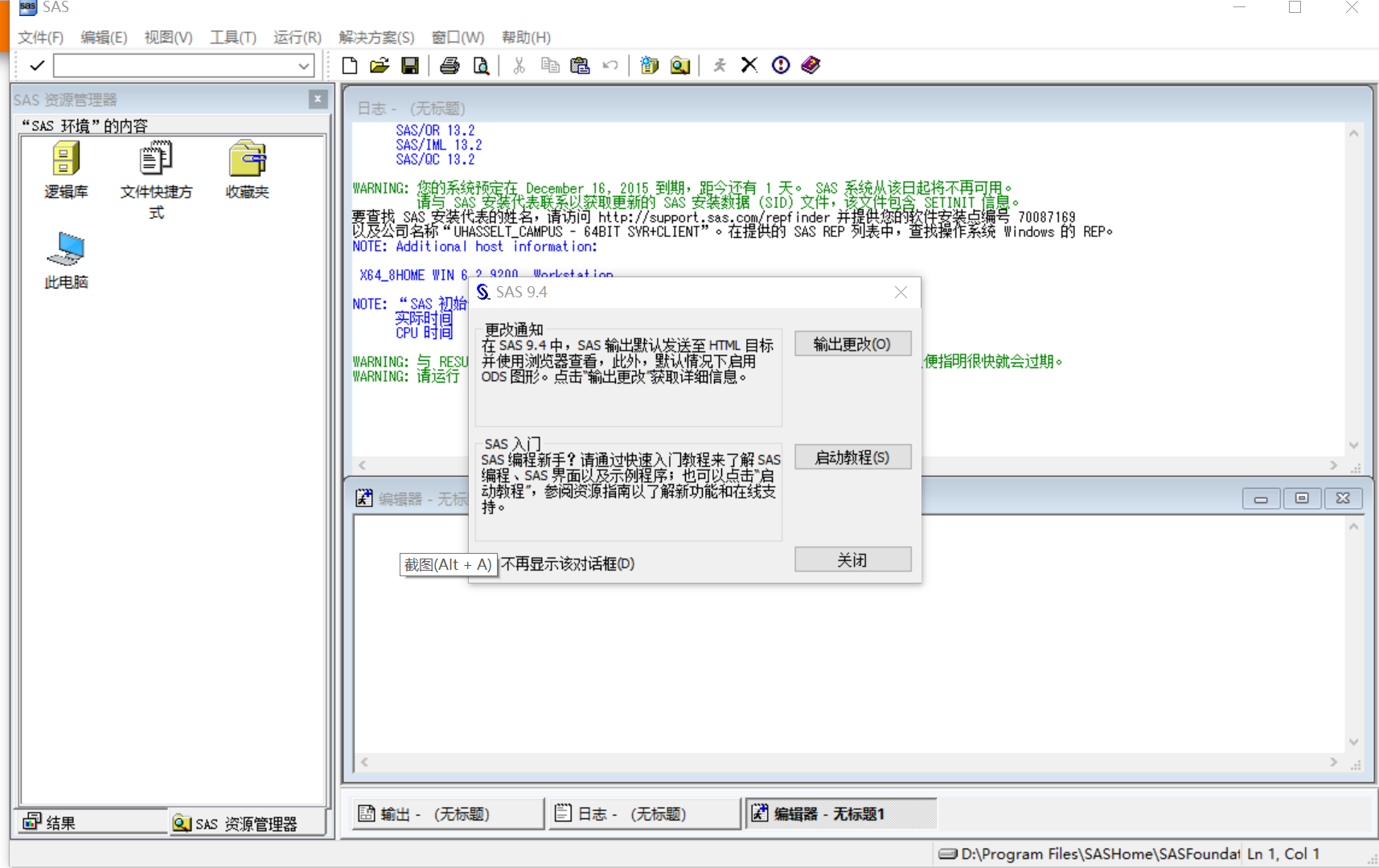Click the "Ln 1, Col 1" status entry
Viewport: 1379px width, 868px height.
[1283, 854]
